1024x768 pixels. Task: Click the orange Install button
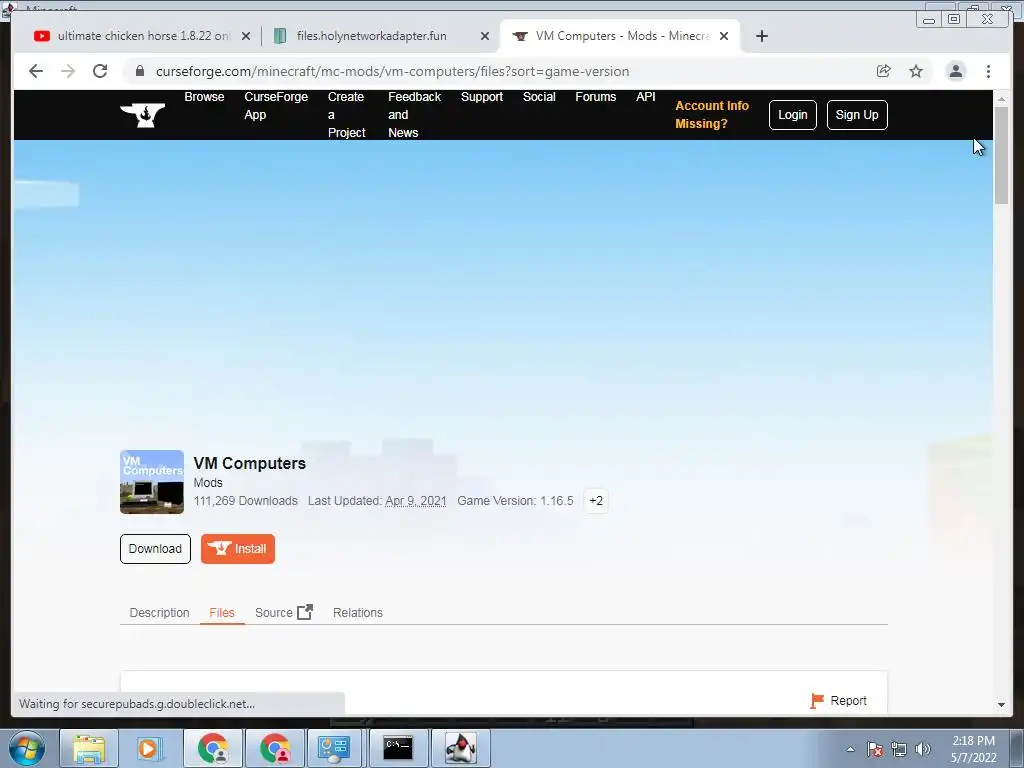pos(238,549)
